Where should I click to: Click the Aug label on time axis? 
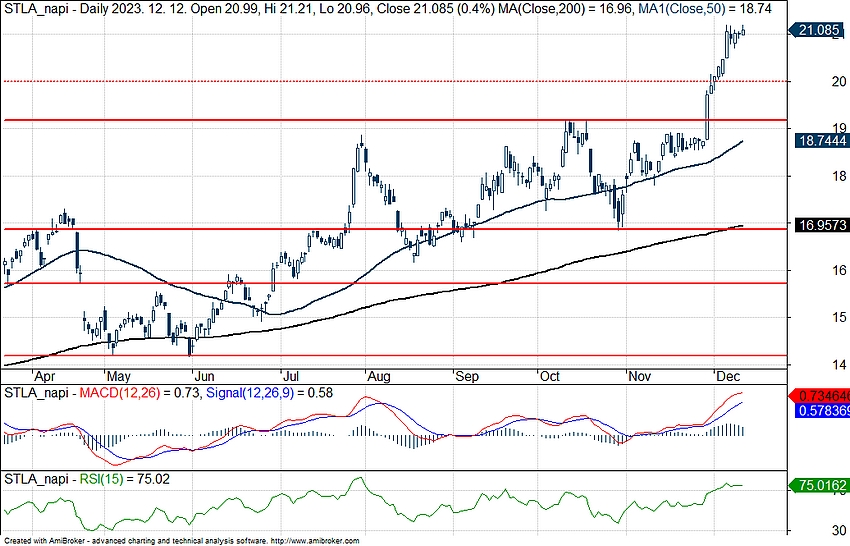(379, 376)
